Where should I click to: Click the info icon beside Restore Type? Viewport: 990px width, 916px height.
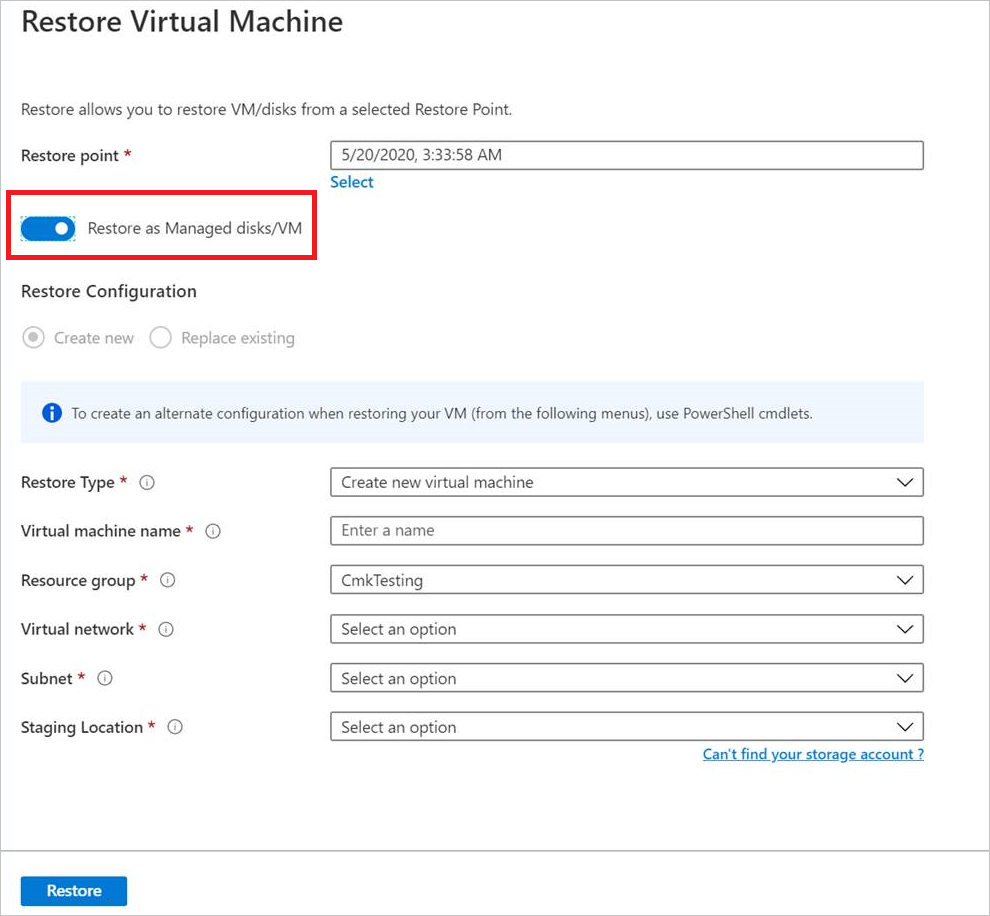pos(146,482)
